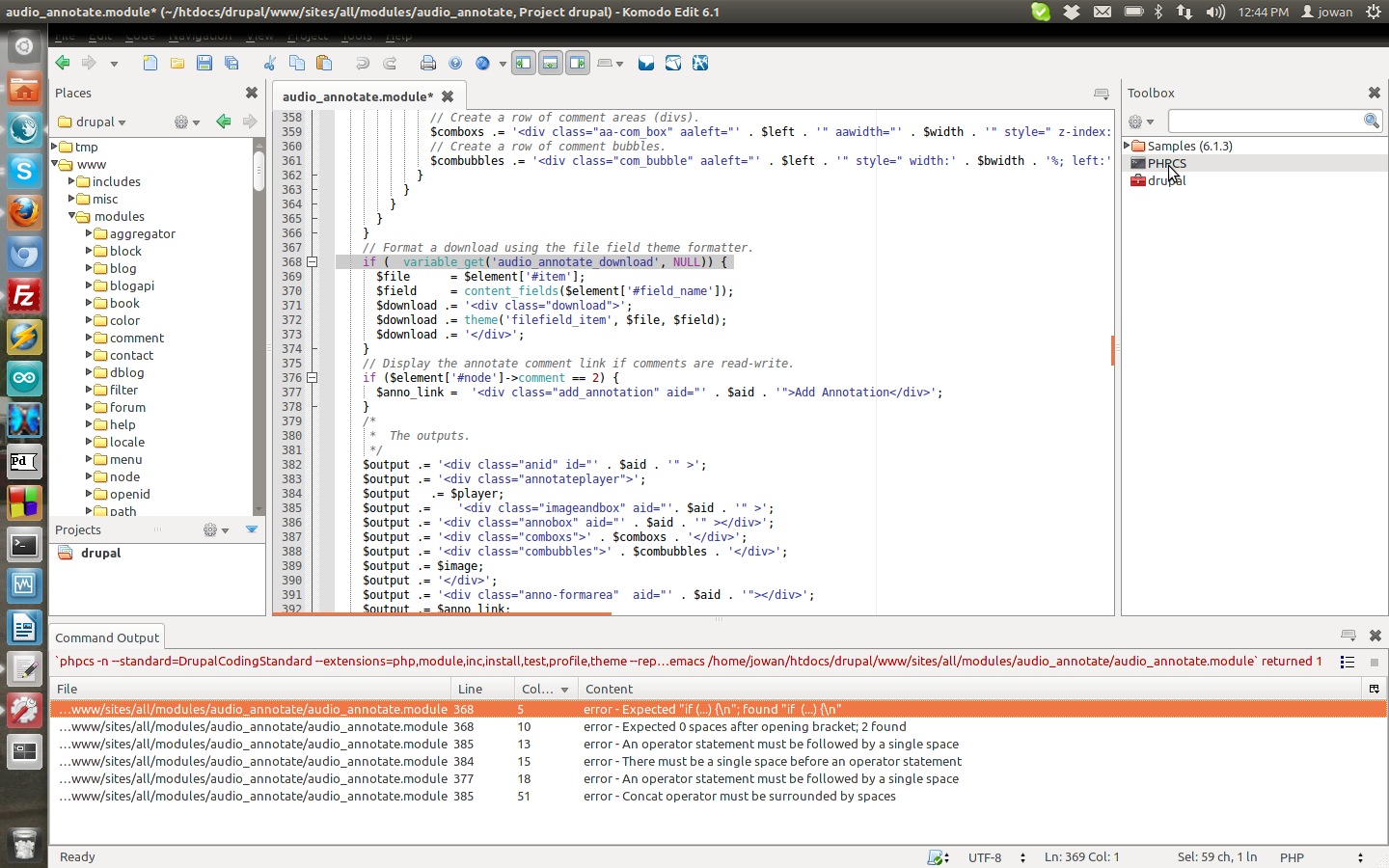Screen dimensions: 1389x868
Task: Click the syntax-check icon in the status bar
Action: [934, 857]
